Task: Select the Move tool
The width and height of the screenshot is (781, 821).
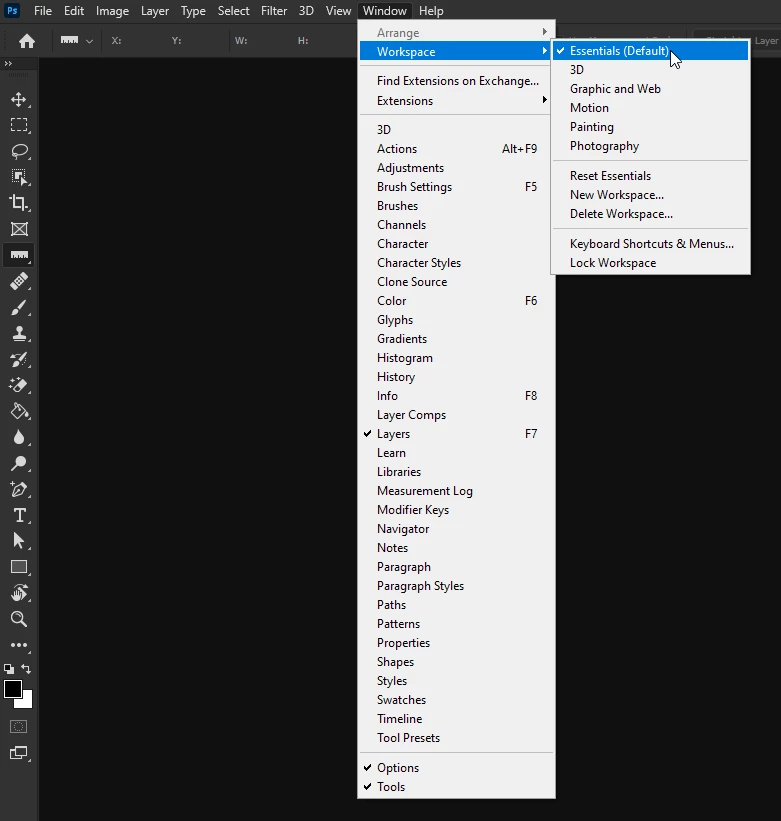Action: (x=19, y=99)
